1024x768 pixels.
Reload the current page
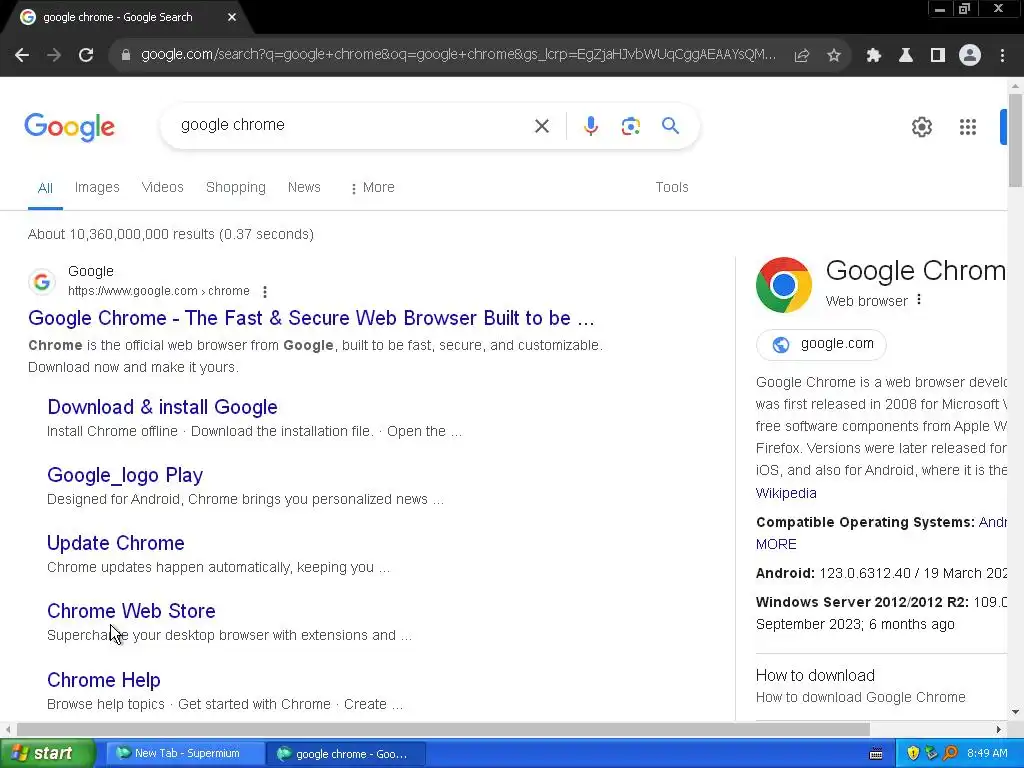[x=86, y=56]
